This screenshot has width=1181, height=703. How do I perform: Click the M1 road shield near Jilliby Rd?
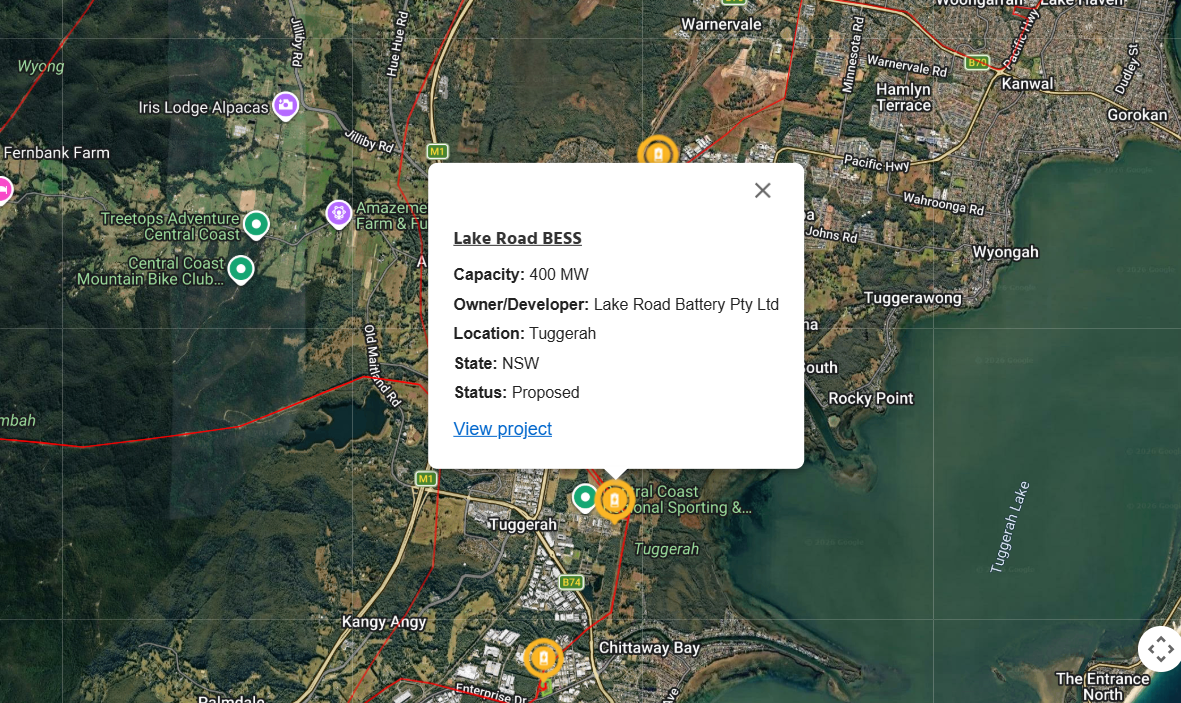438,151
